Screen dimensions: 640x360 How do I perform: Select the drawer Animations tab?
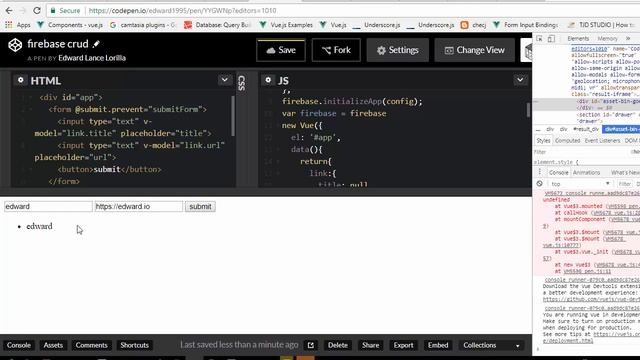point(587,173)
